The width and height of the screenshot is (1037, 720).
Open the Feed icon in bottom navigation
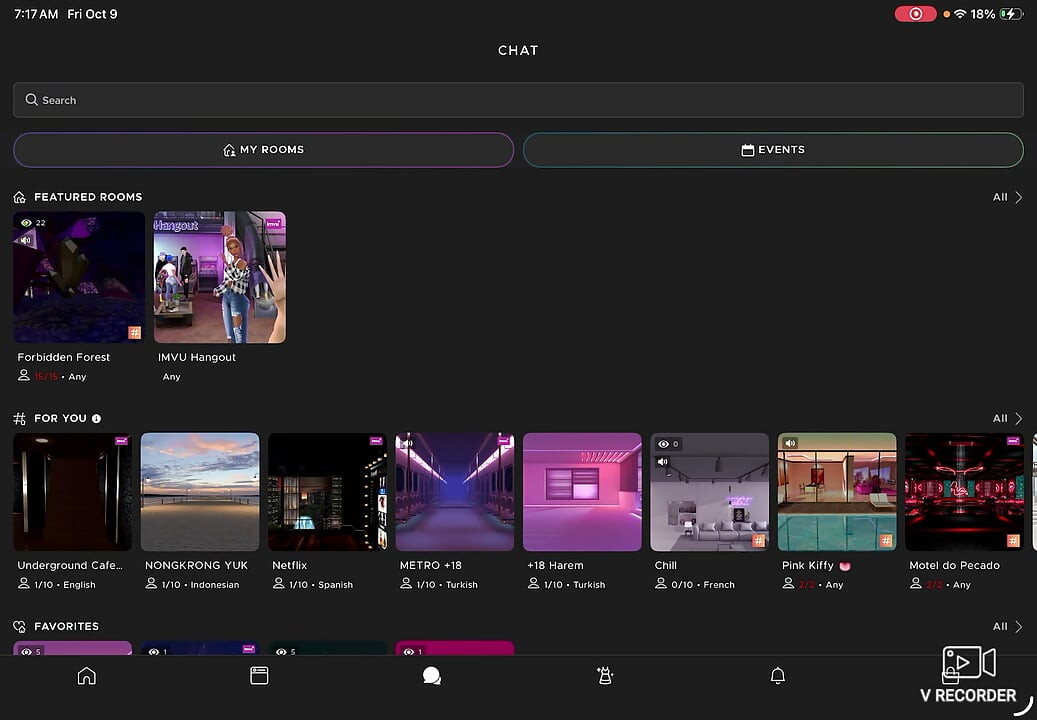point(259,676)
